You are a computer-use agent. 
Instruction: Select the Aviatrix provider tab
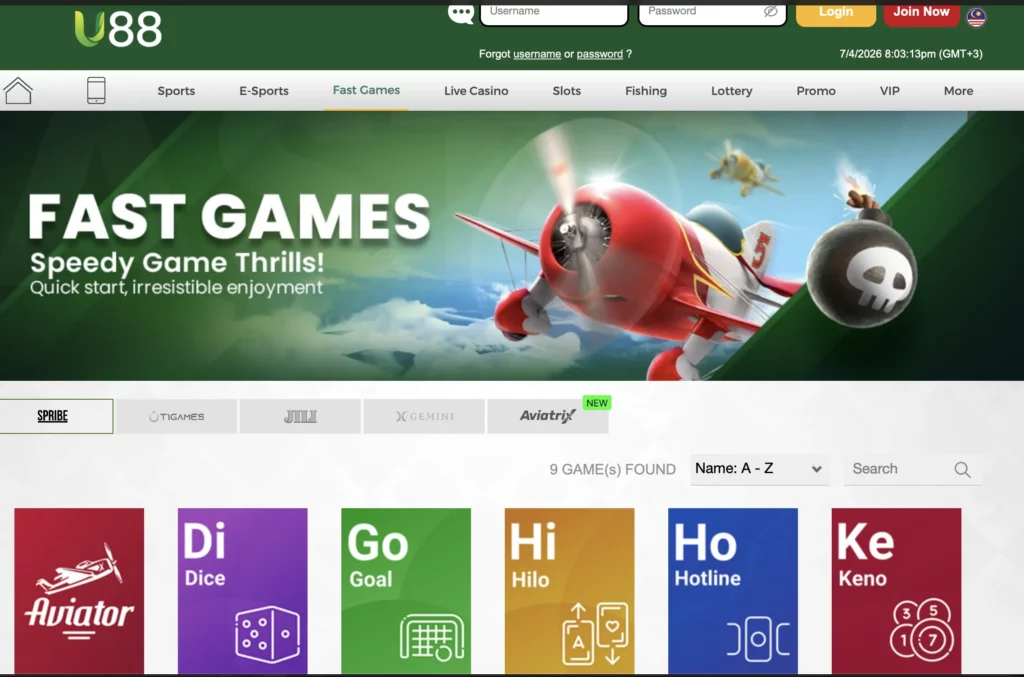(548, 416)
